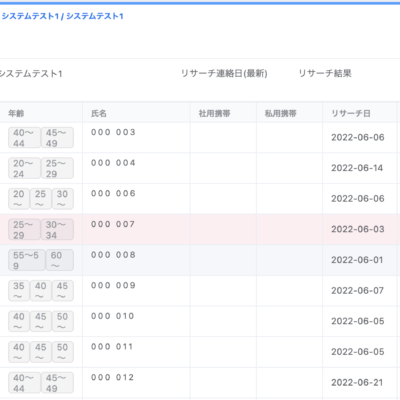This screenshot has height=400, width=400.
Task: Click the リサーチ結果 label
Action: point(325,73)
